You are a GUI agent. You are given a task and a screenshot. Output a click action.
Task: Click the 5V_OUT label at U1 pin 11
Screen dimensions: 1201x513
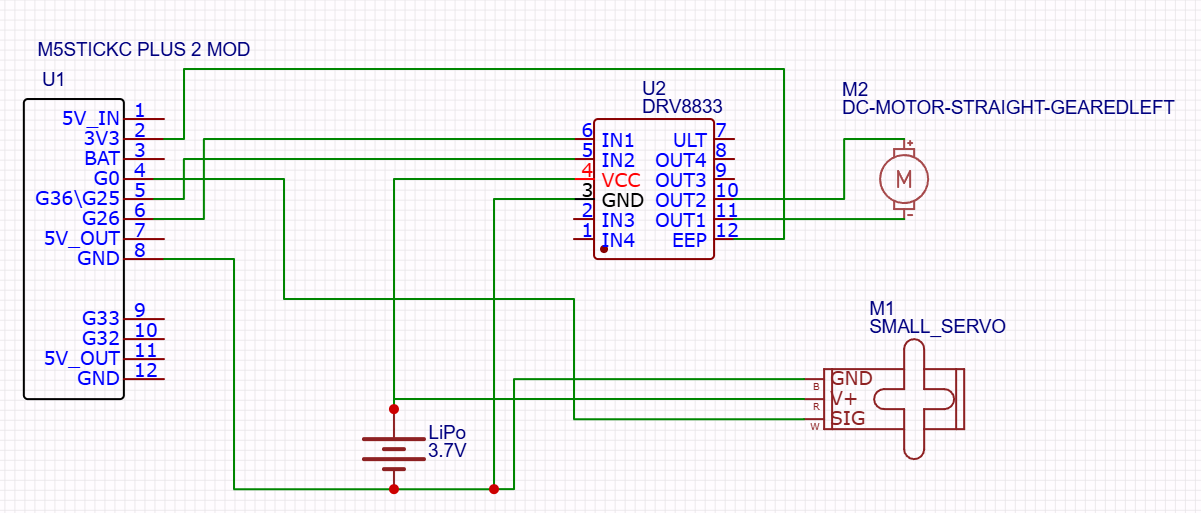[x=82, y=358]
